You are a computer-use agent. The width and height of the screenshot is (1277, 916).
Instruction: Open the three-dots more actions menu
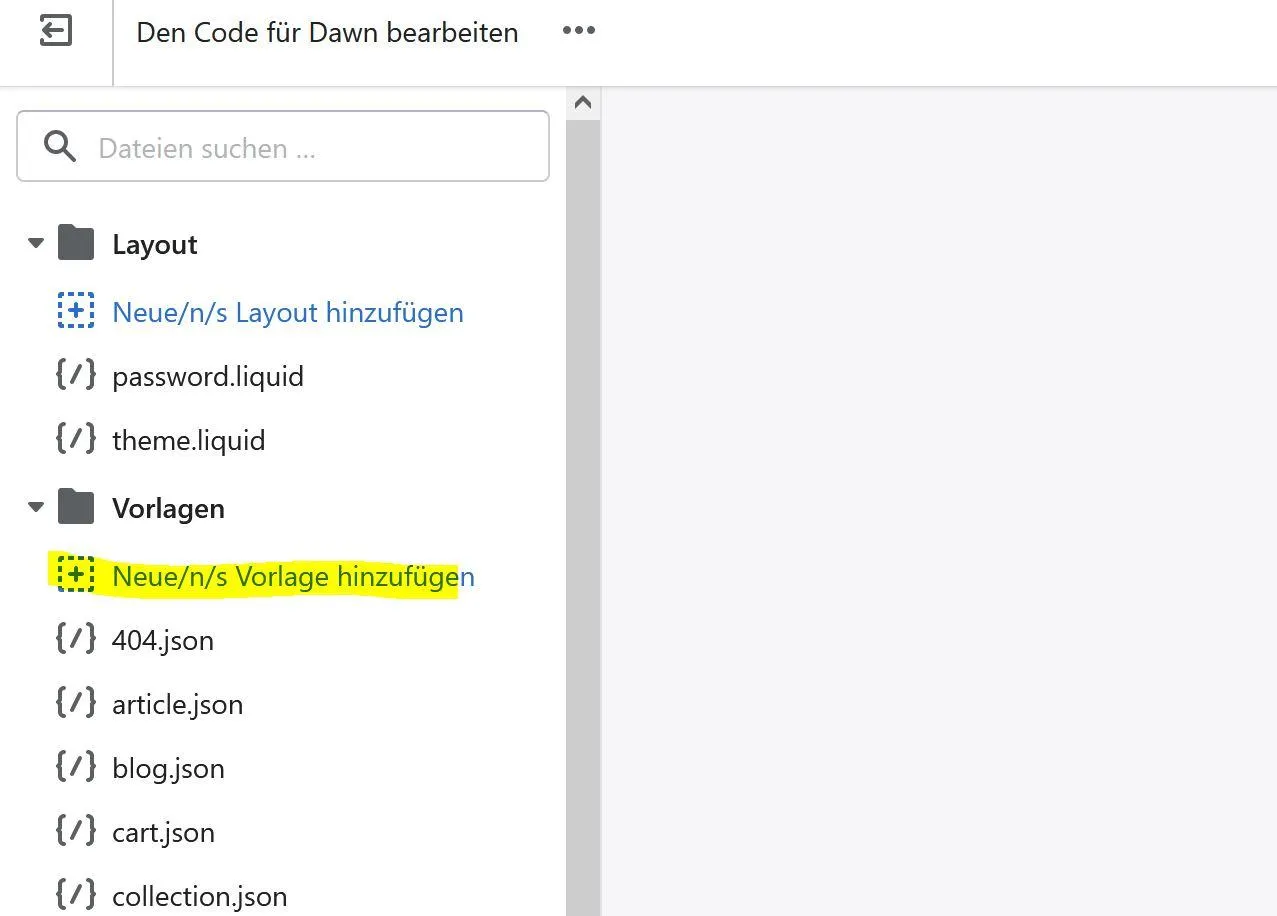tap(579, 31)
